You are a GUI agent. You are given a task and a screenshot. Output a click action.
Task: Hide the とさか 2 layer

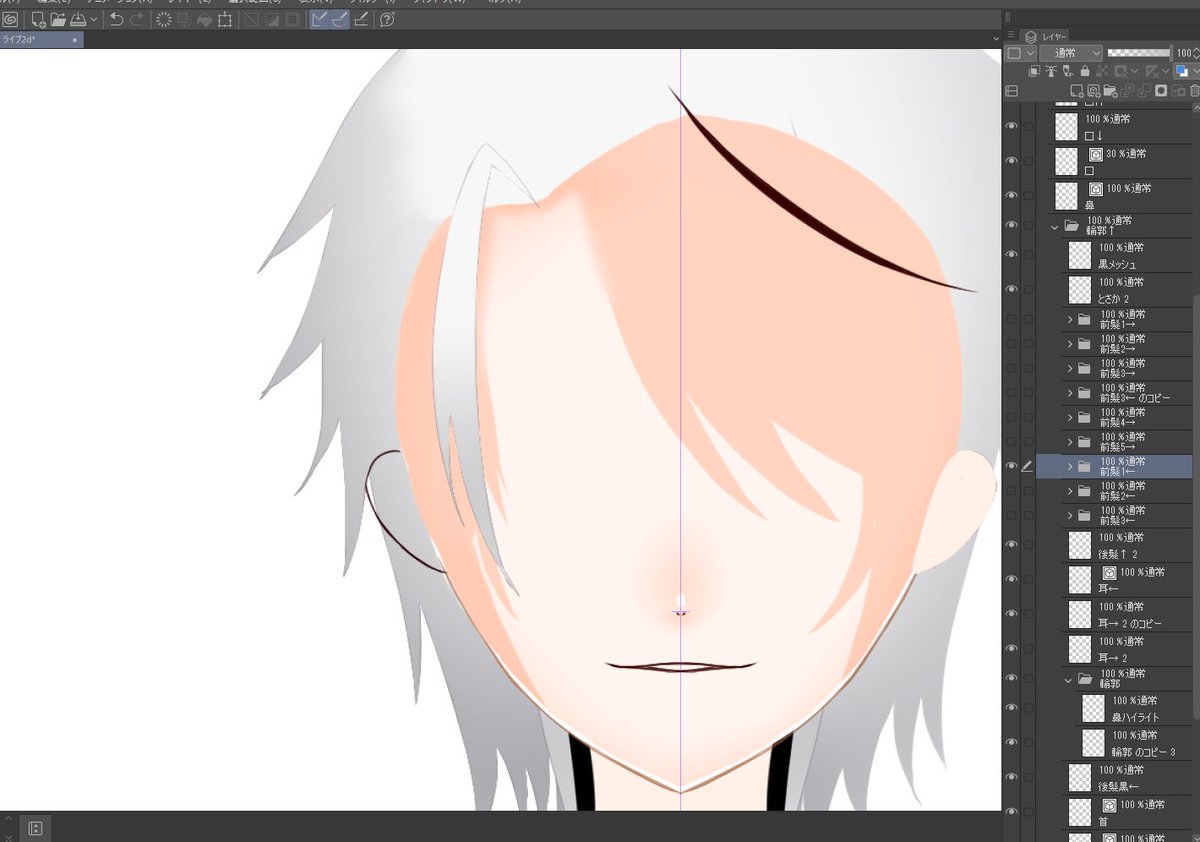[x=1011, y=288]
